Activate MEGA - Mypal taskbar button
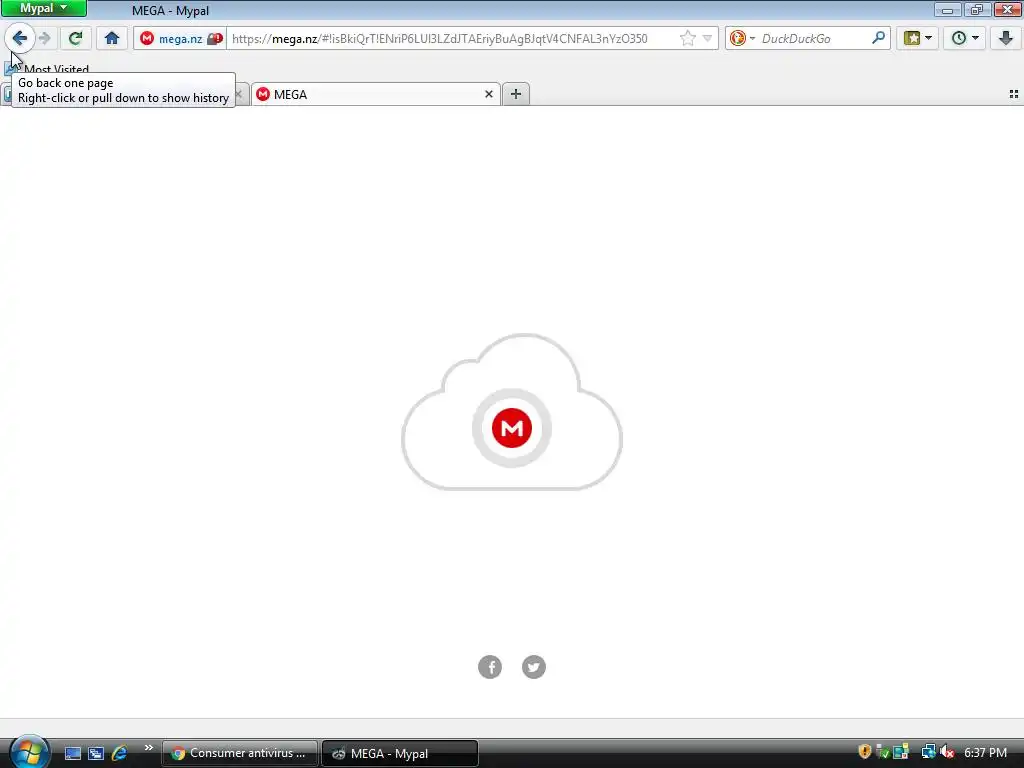 click(x=400, y=753)
